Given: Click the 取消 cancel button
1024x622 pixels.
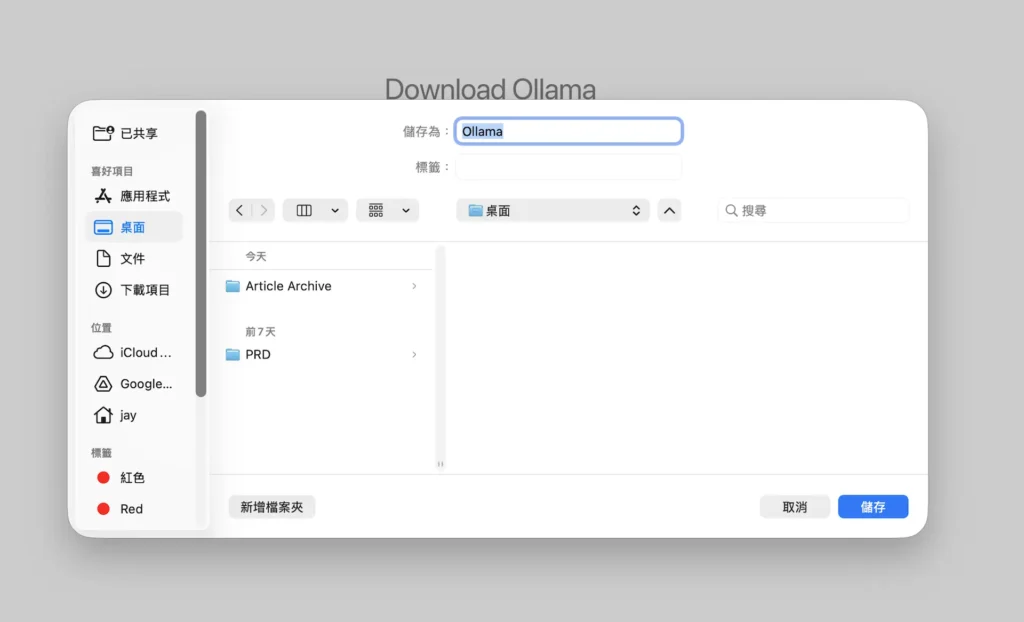Looking at the screenshot, I should (x=795, y=507).
